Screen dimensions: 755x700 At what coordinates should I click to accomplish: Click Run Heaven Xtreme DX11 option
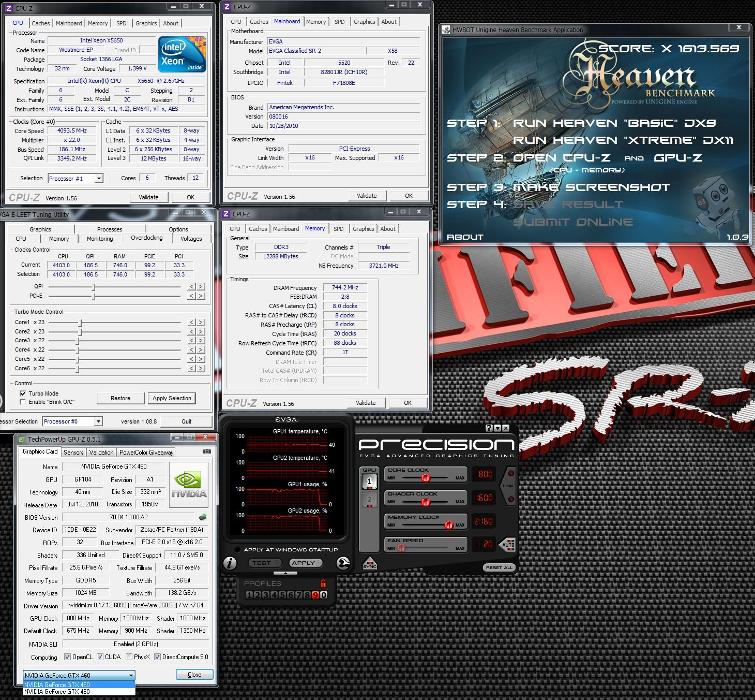tap(623, 140)
